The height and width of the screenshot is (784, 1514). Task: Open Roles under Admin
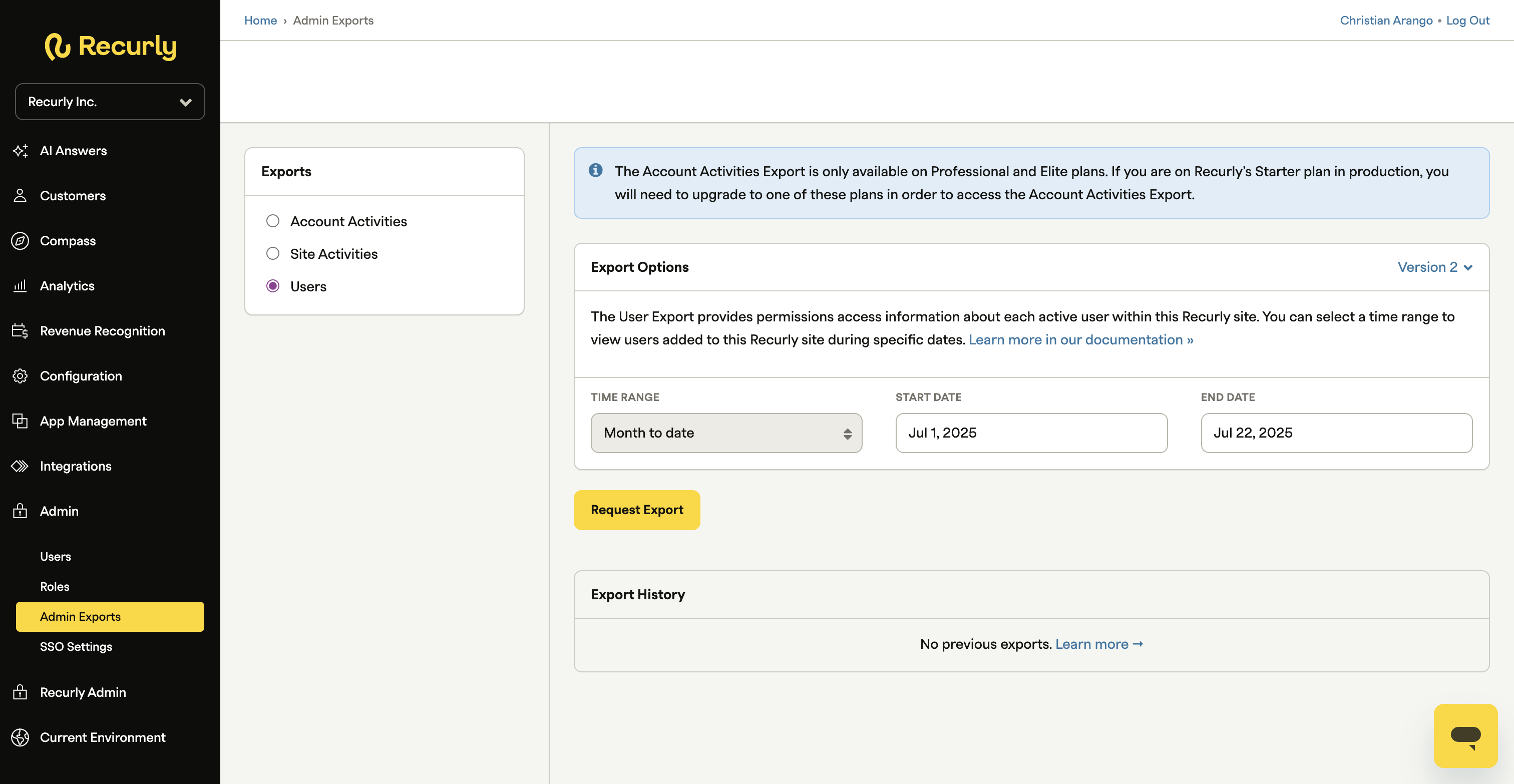coord(55,587)
